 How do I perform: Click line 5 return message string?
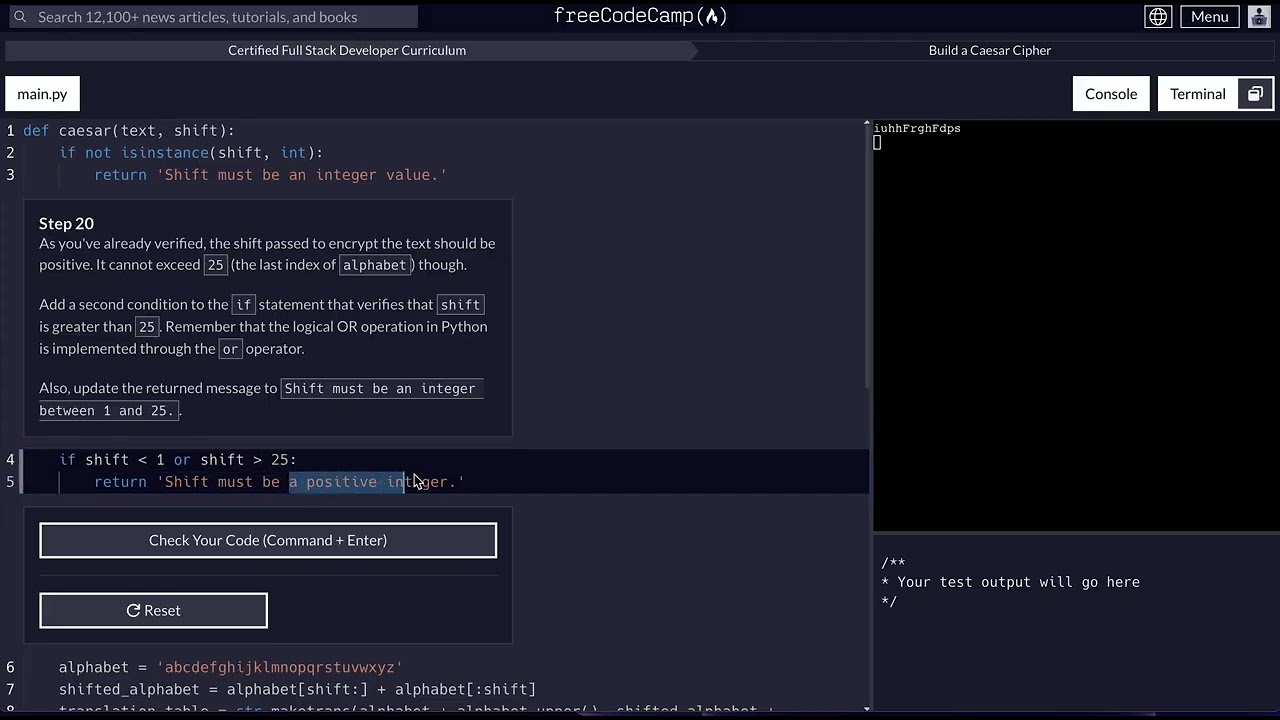pyautogui.click(x=310, y=482)
